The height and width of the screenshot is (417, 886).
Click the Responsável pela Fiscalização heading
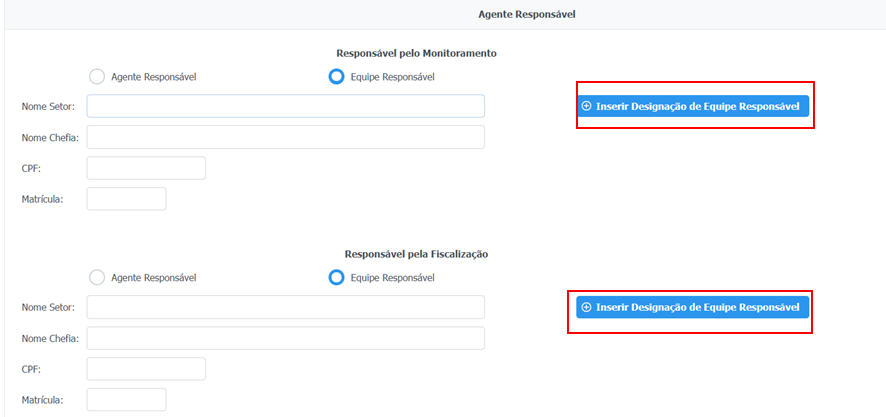pos(416,254)
